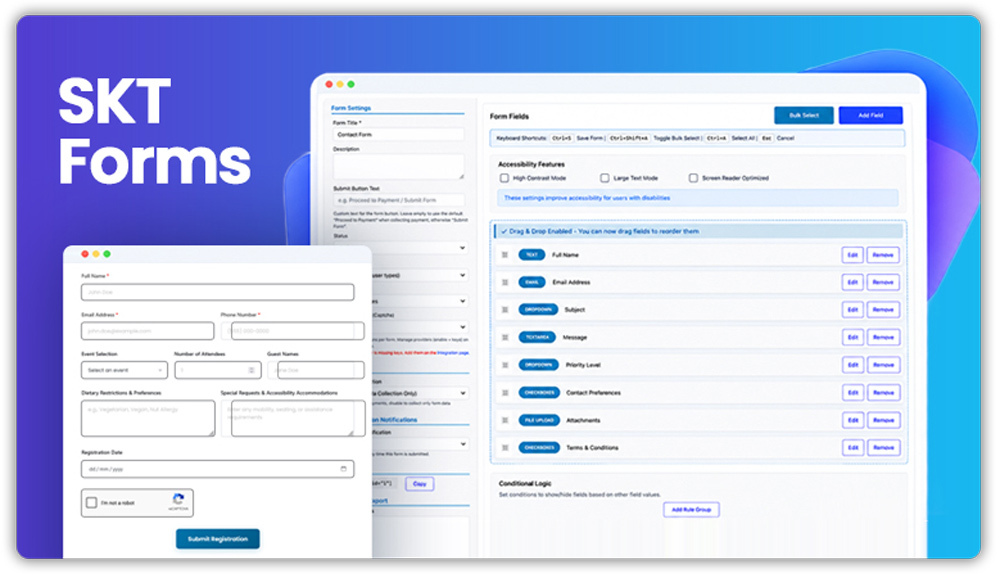Grab the drag handle for Message field
The height and width of the screenshot is (578, 1000).
[504, 337]
